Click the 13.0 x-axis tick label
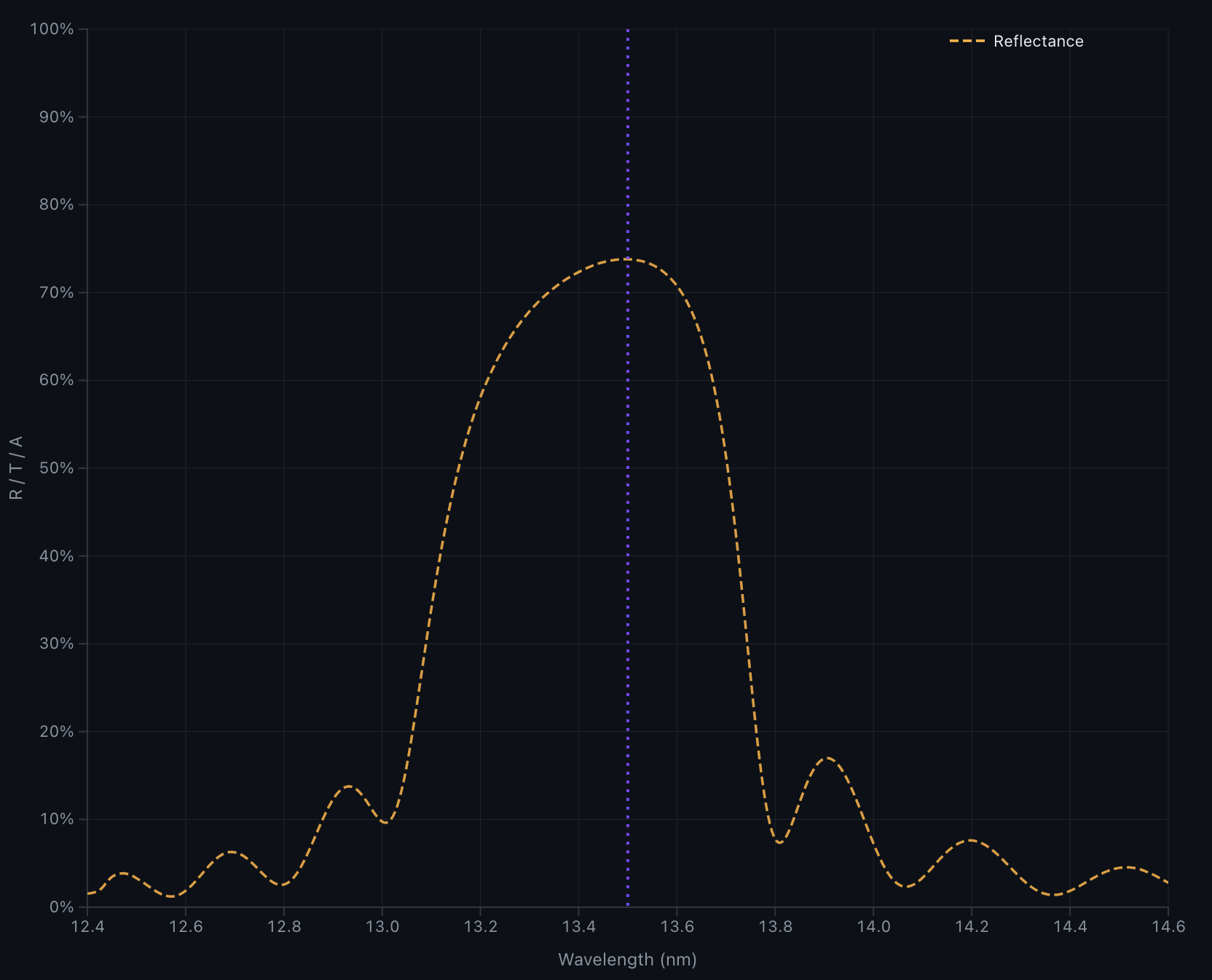Viewport: 1212px width, 980px height. coord(382,927)
